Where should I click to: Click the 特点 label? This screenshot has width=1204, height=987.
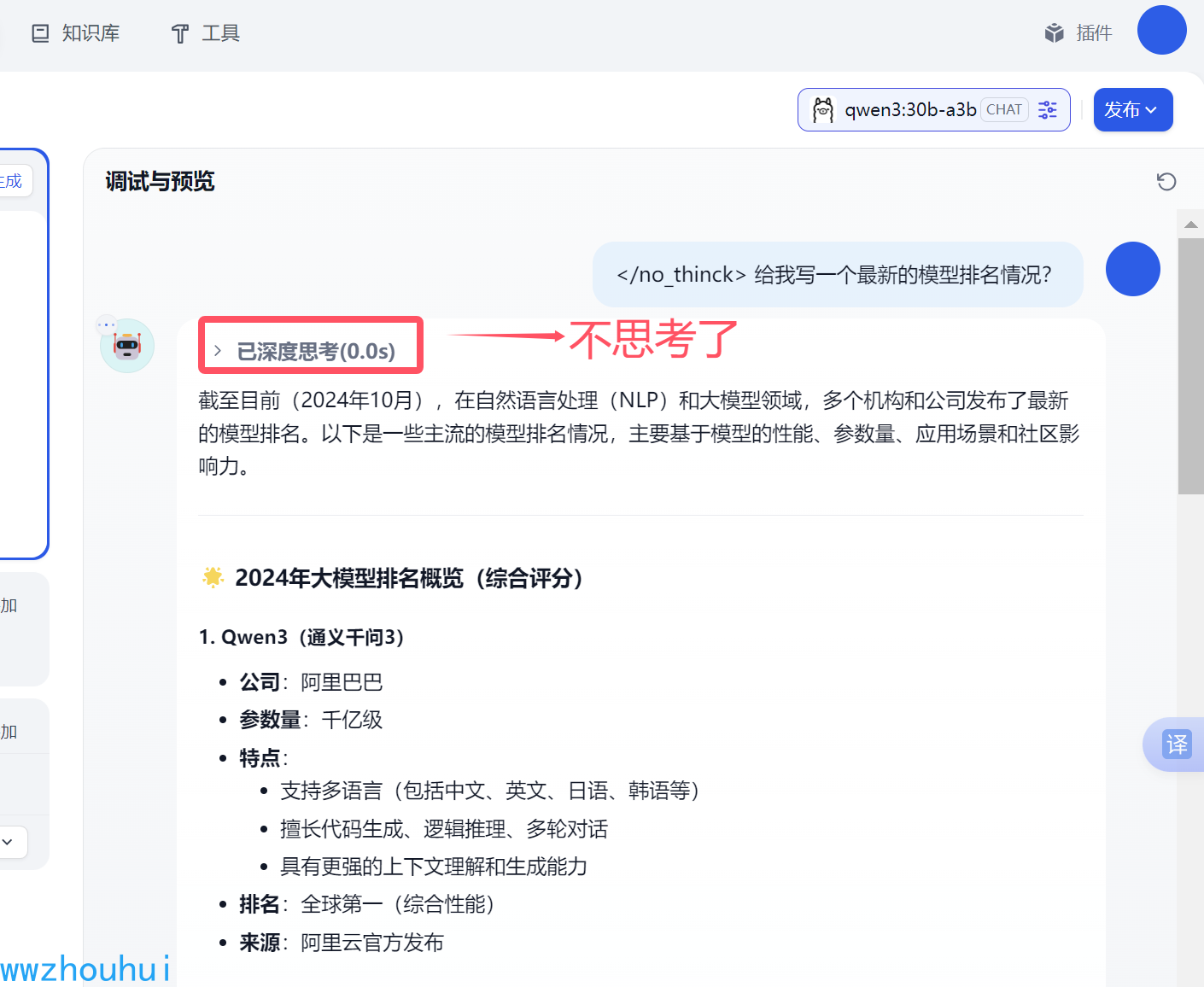pos(260,758)
